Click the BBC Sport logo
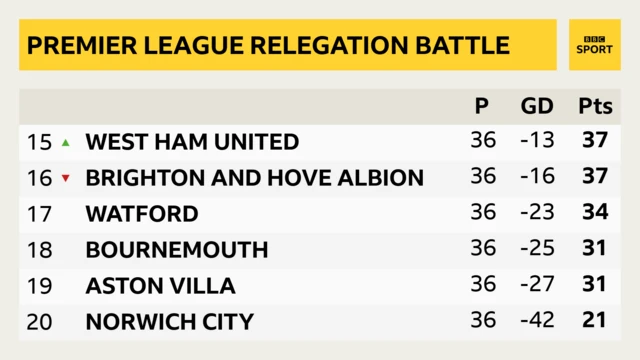The width and height of the screenshot is (640, 360). click(x=595, y=45)
